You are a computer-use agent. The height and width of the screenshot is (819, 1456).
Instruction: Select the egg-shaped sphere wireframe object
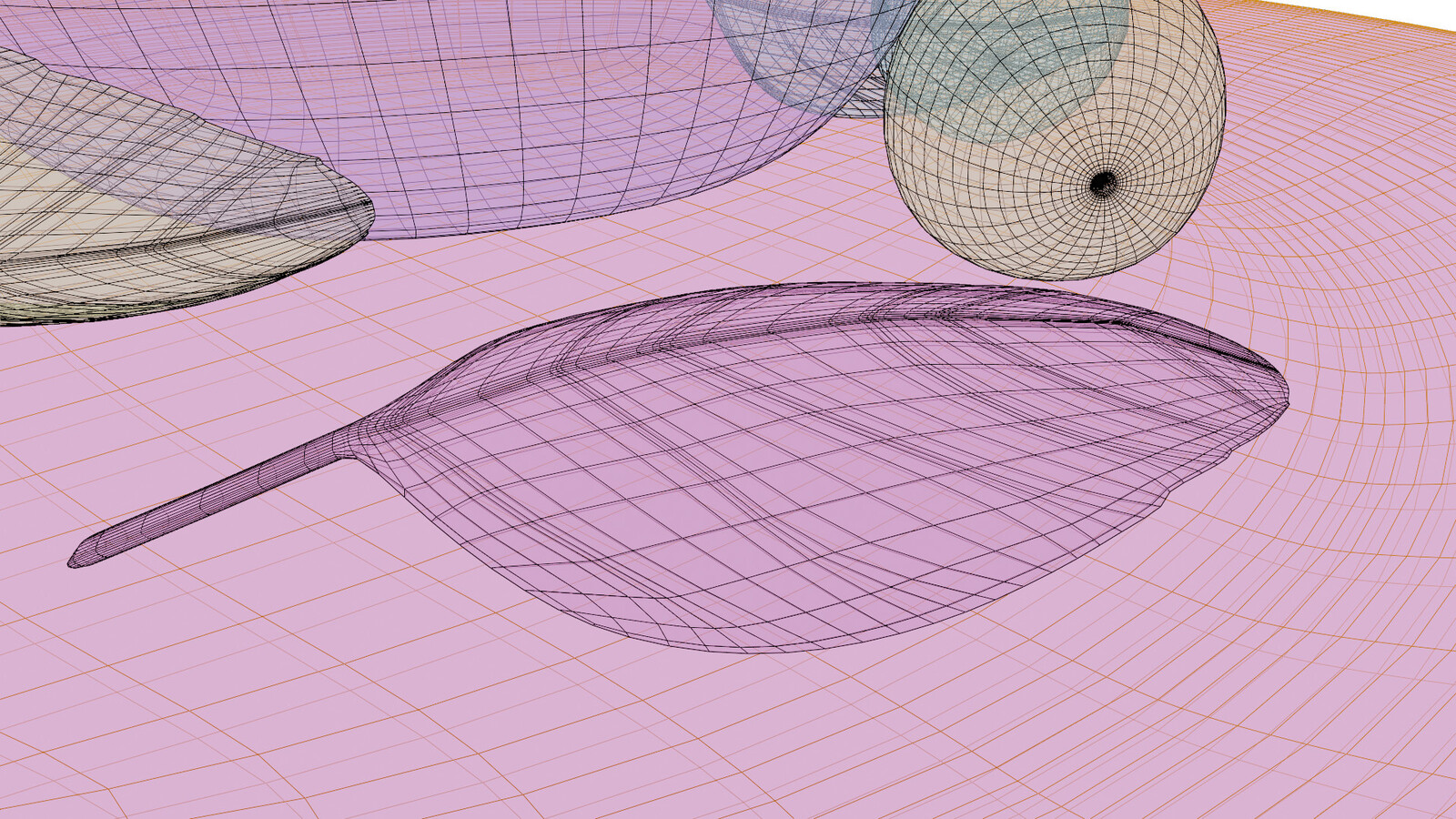pos(1056,136)
